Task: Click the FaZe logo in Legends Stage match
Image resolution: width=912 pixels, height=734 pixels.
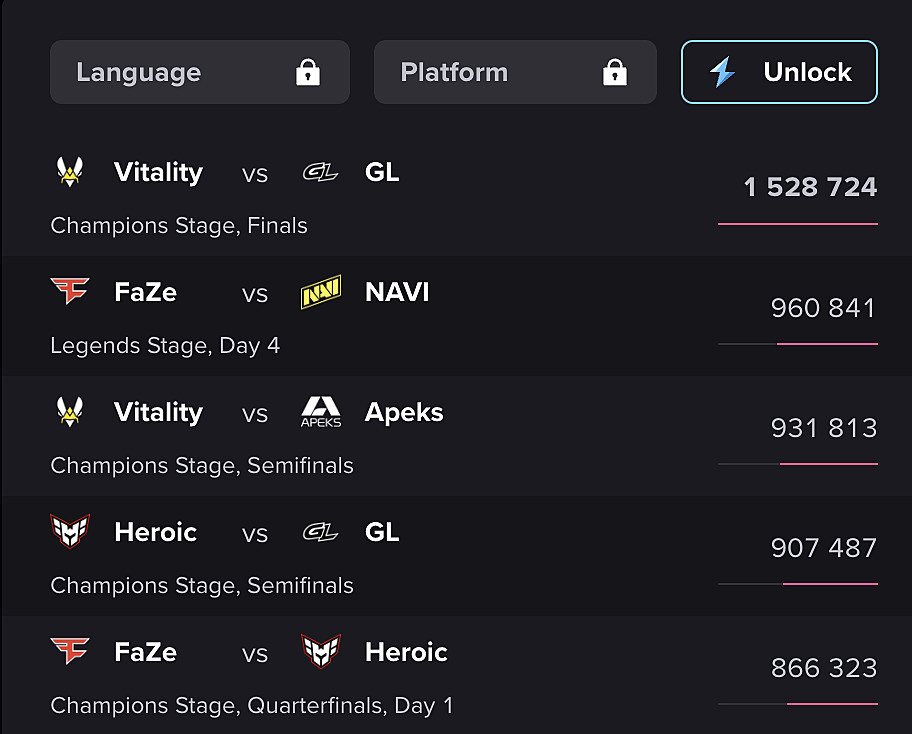Action: 70,291
